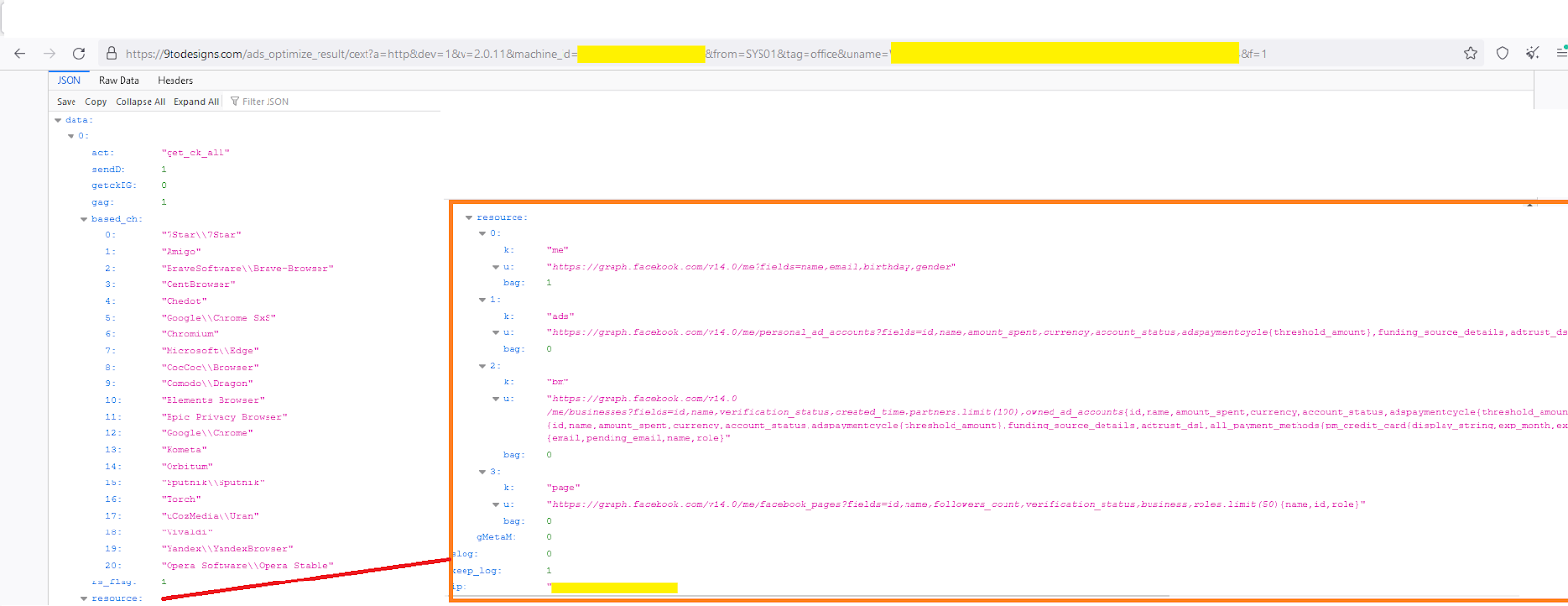Select the "Comodo\\Dragon" entry
This screenshot has width=1568, height=606.
(207, 383)
